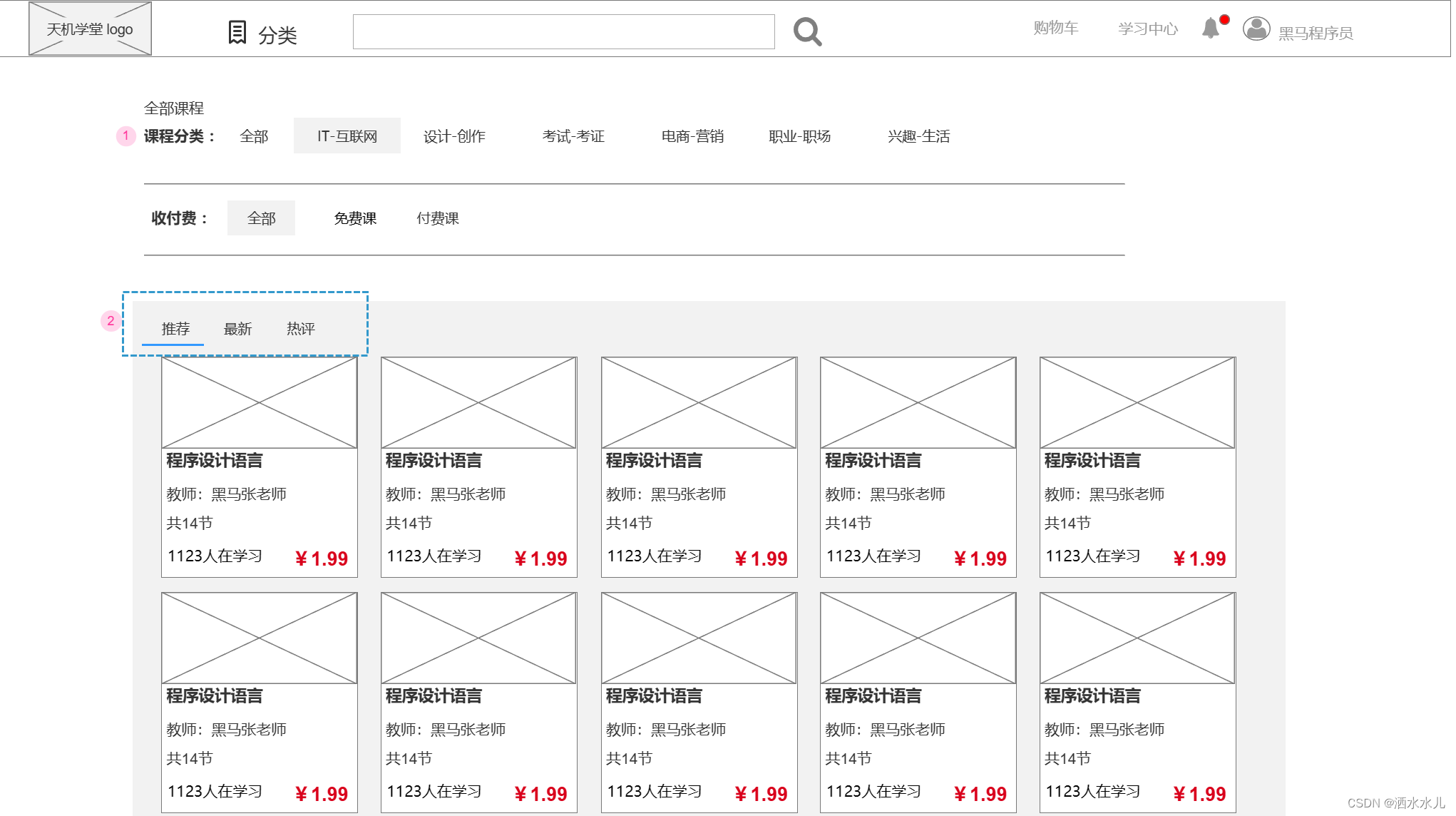Viewport: 1456px width, 816px height.
Task: Click pink annotation marker number 2
Action: pyautogui.click(x=111, y=321)
